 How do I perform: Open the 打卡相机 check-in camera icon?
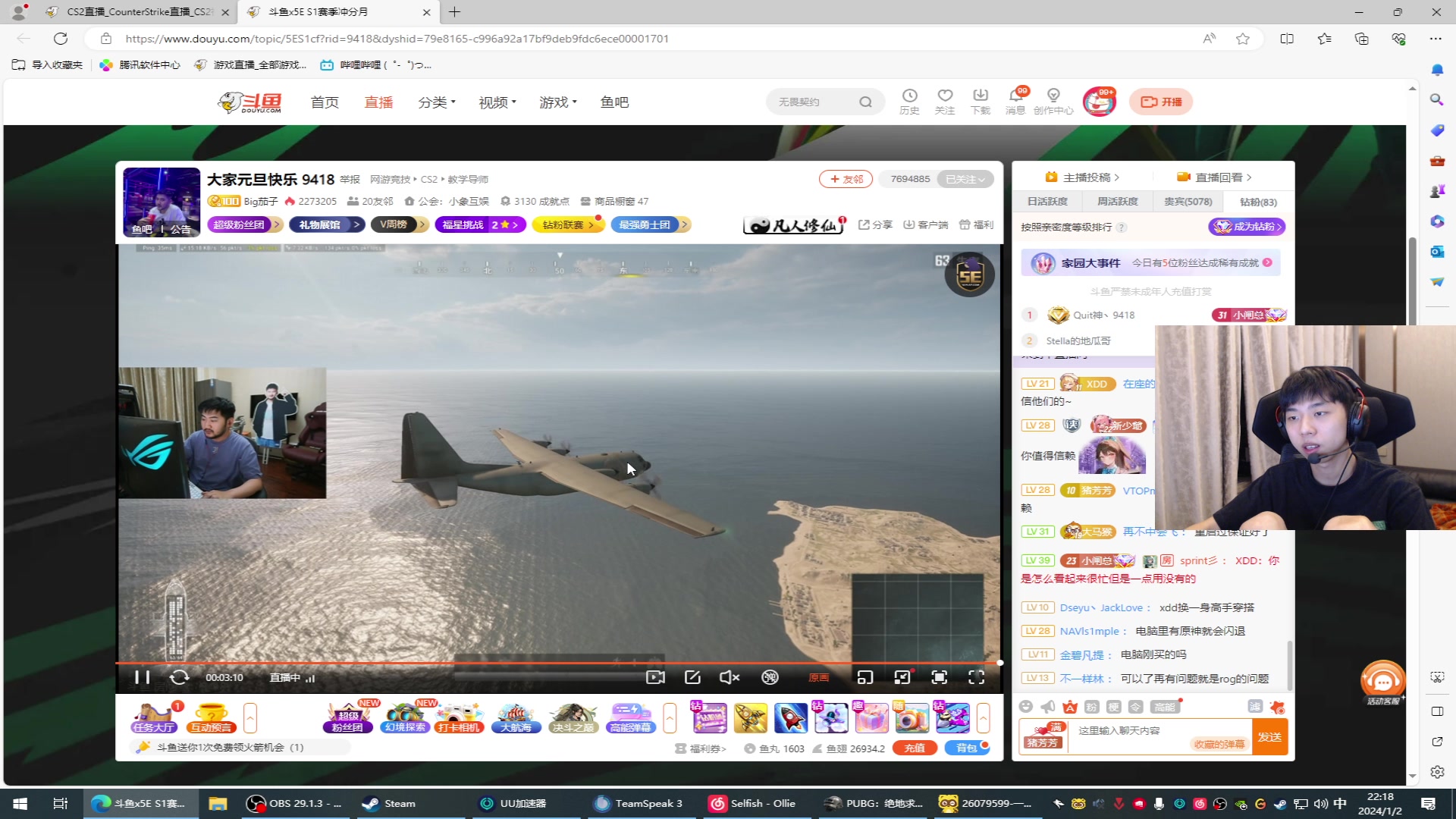coord(460,717)
